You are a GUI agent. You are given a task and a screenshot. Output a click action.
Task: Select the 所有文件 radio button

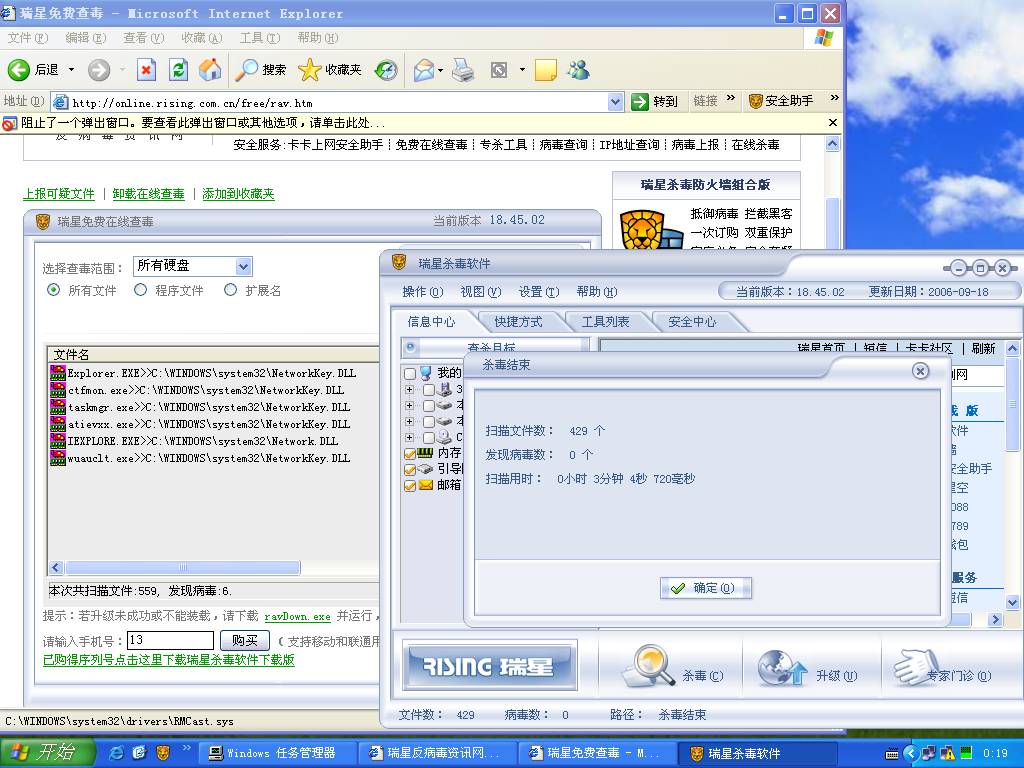(54, 289)
